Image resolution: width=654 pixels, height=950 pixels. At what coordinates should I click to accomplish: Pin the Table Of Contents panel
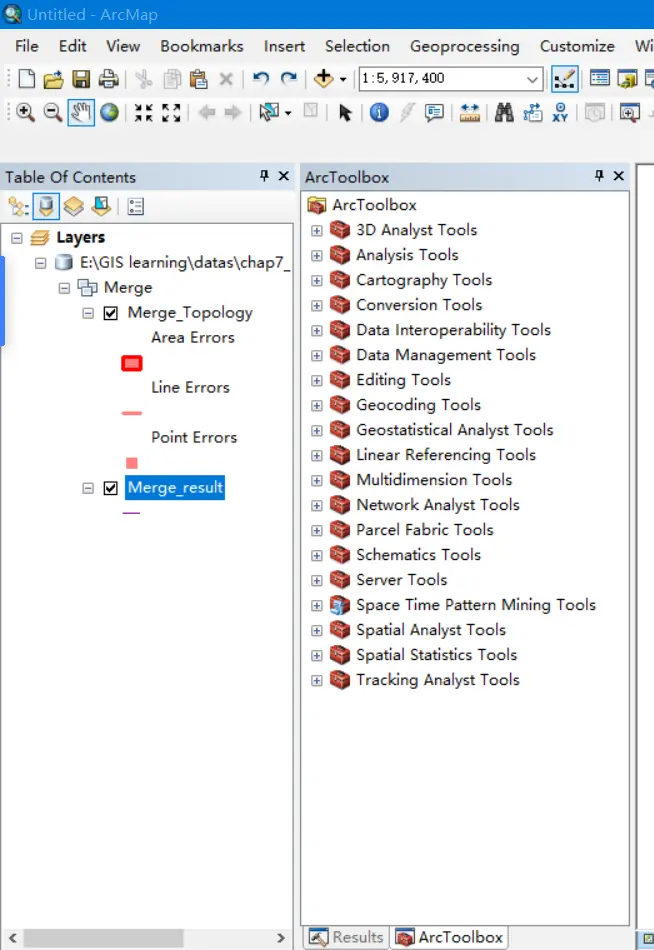pyautogui.click(x=264, y=176)
